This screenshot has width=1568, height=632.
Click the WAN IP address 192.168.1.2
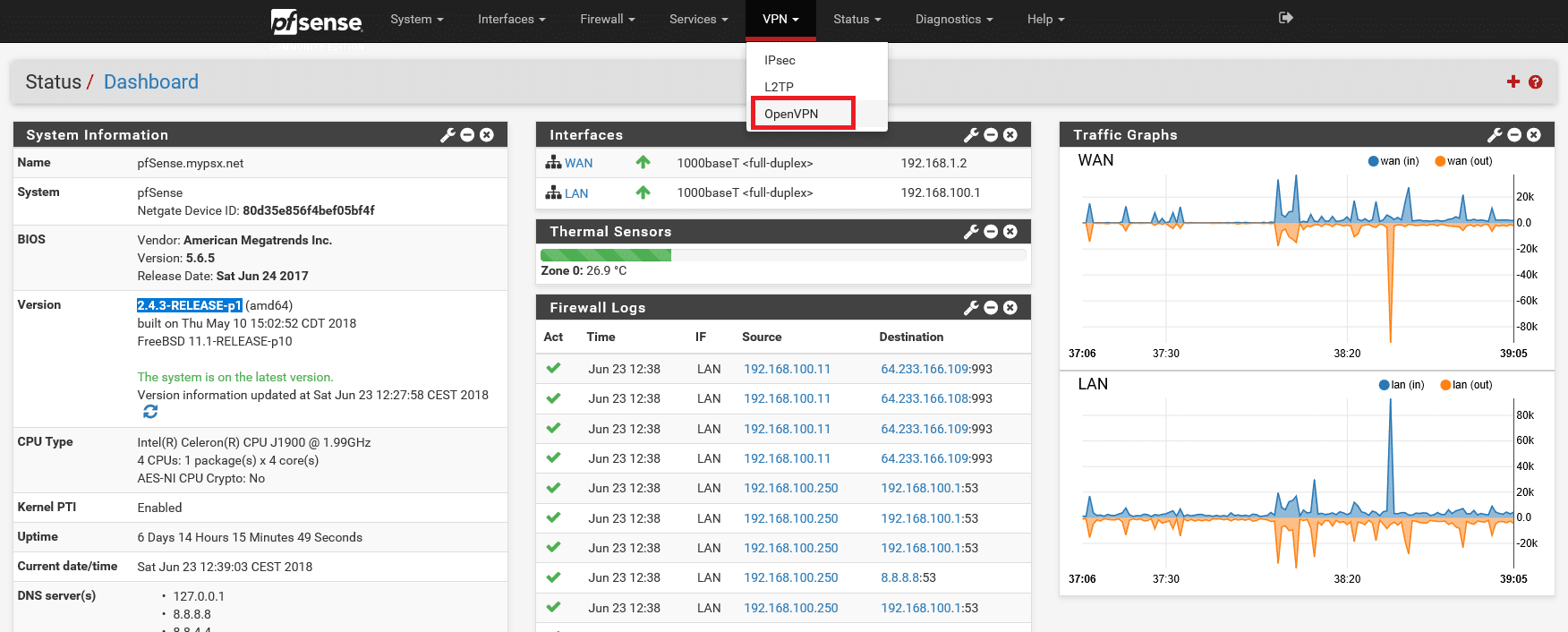pyautogui.click(x=933, y=163)
